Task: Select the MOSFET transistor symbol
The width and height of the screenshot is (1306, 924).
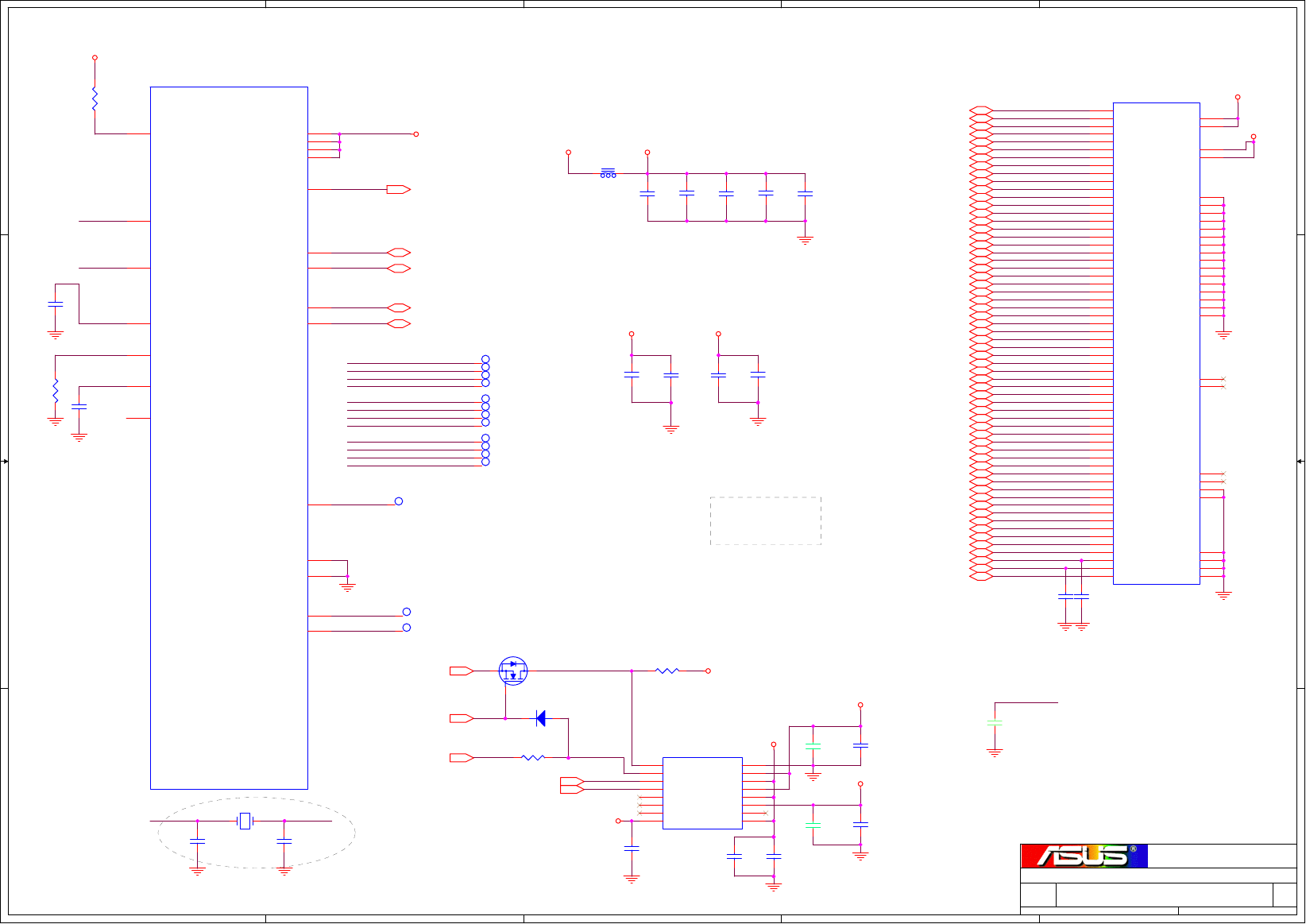Action: 513,671
